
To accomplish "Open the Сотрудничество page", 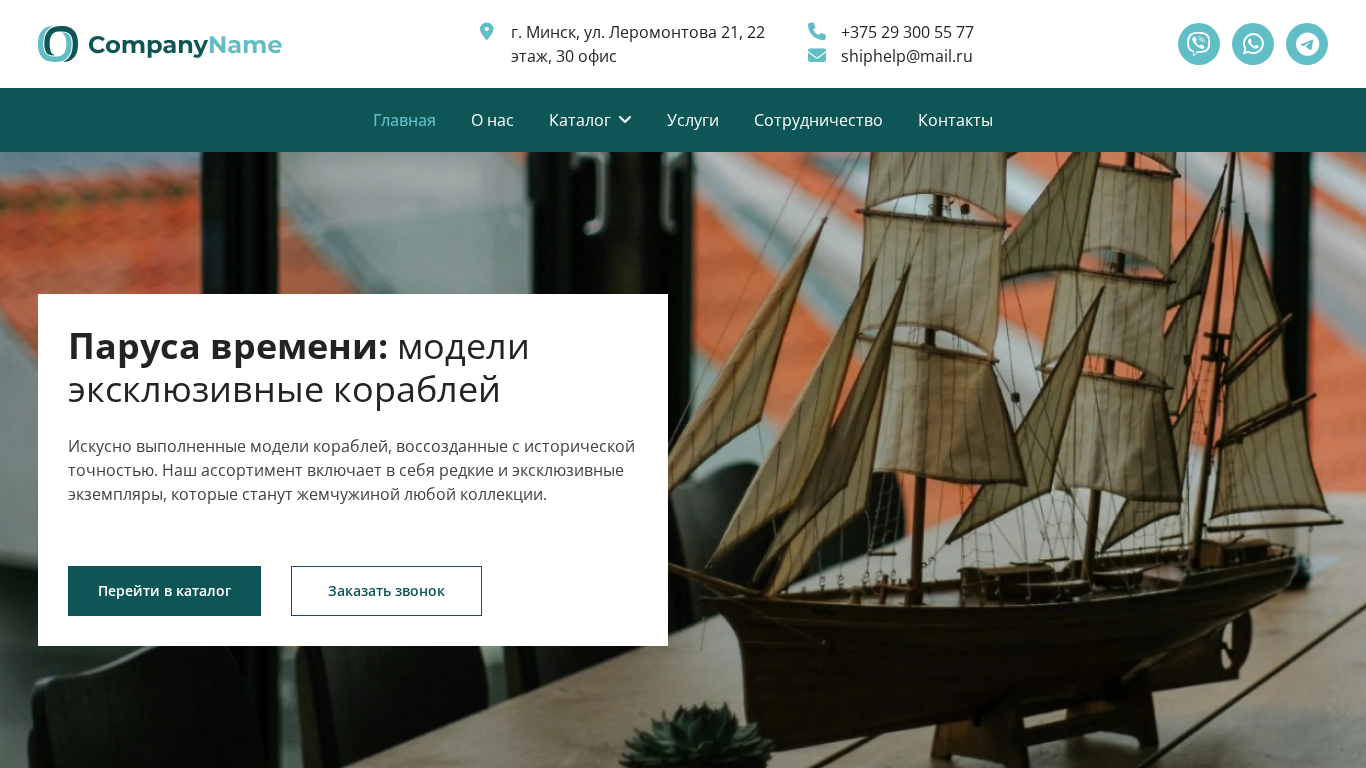I will pyautogui.click(x=818, y=120).
